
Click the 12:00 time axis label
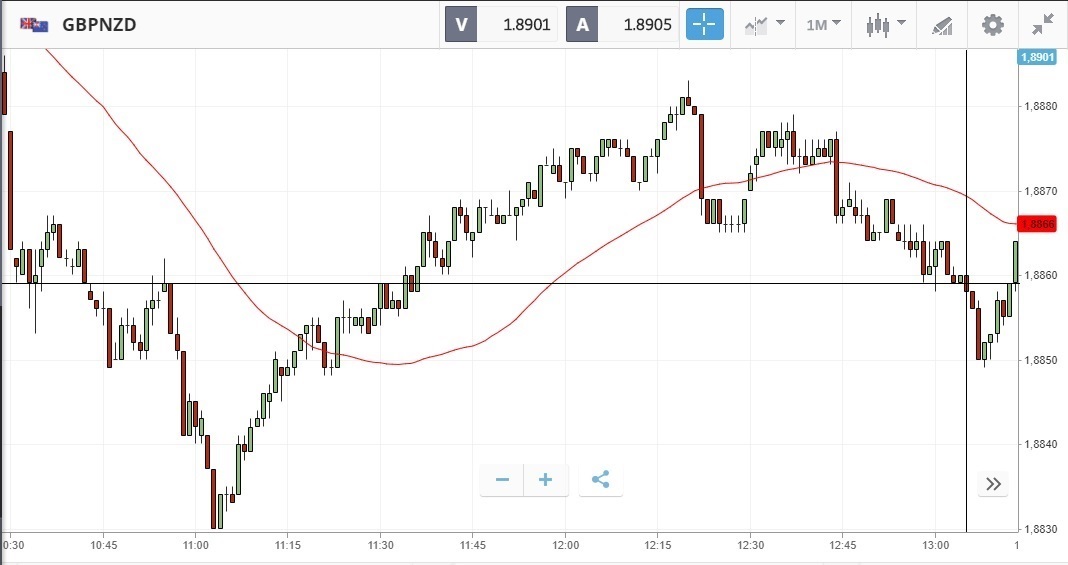[x=566, y=545]
